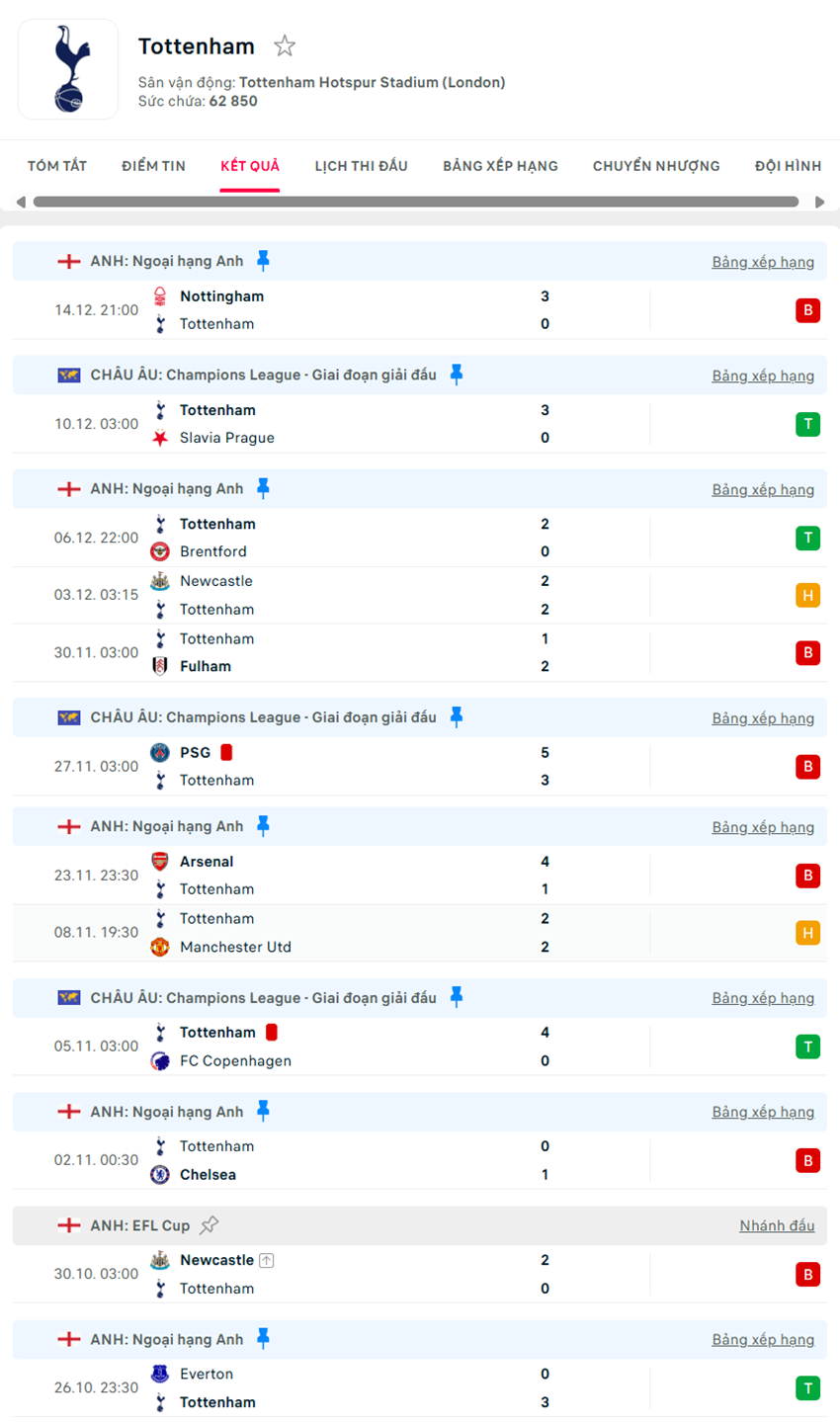Click the green T badge for Slavia Prague match

[x=807, y=424]
